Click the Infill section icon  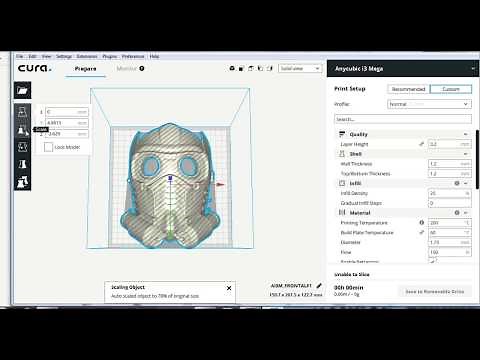[x=342, y=183]
